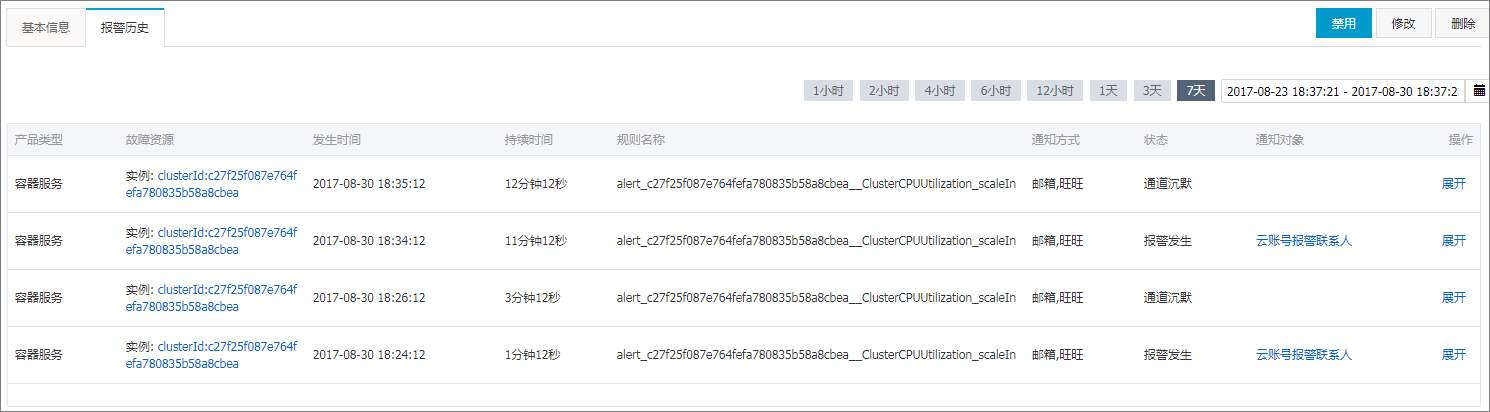Open 云账号报警联系人 in 18:24:12 row
Image resolution: width=1490 pixels, height=412 pixels.
click(x=1304, y=355)
